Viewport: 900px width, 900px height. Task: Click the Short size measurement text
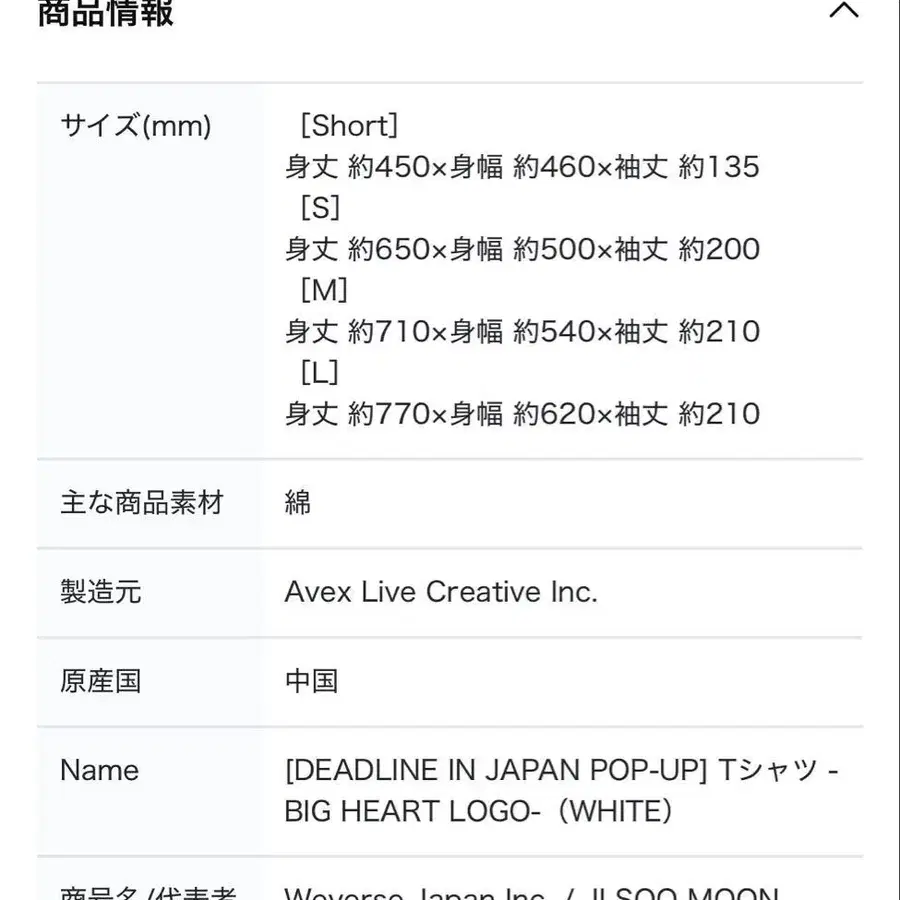522,167
